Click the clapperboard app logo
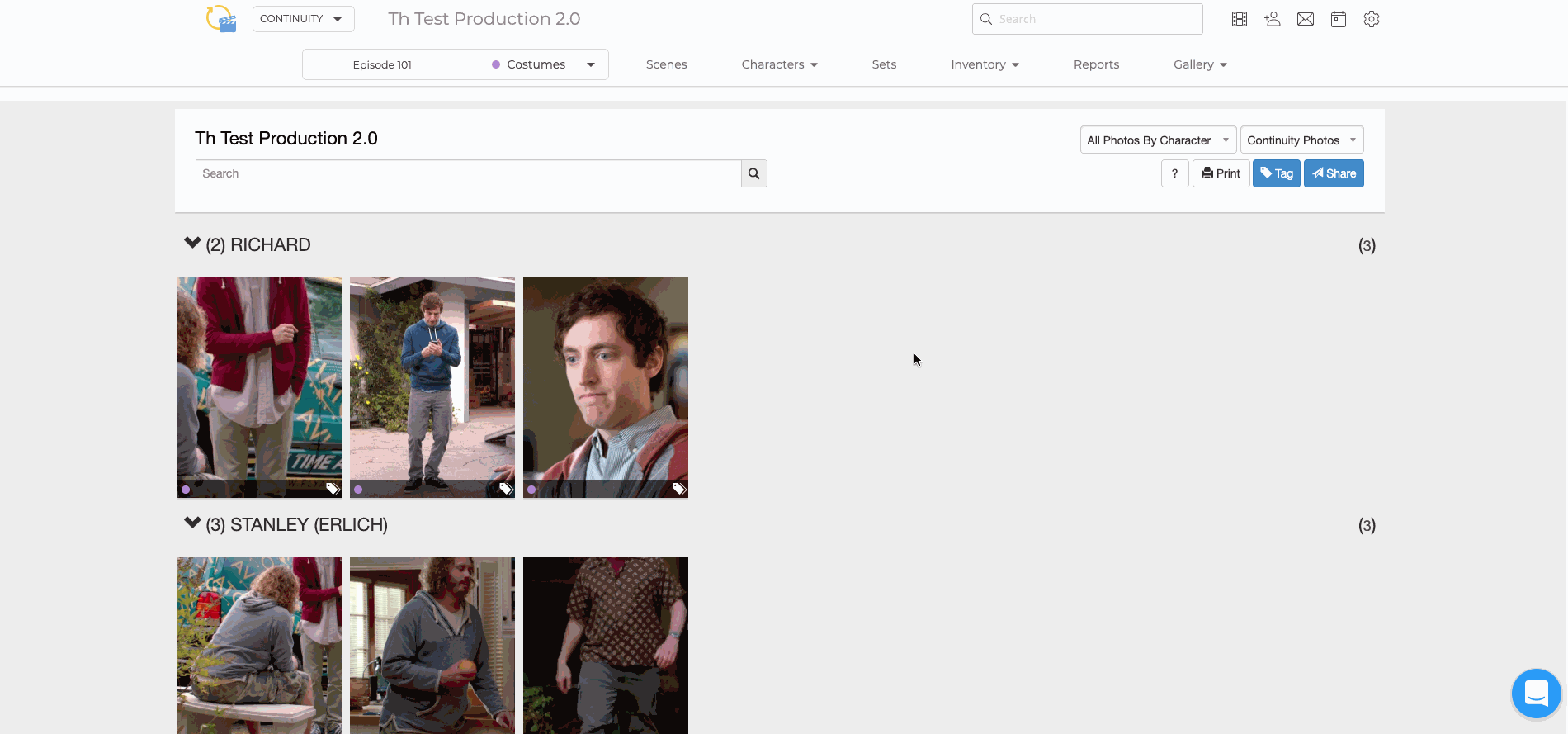The image size is (1568, 734). 221,18
